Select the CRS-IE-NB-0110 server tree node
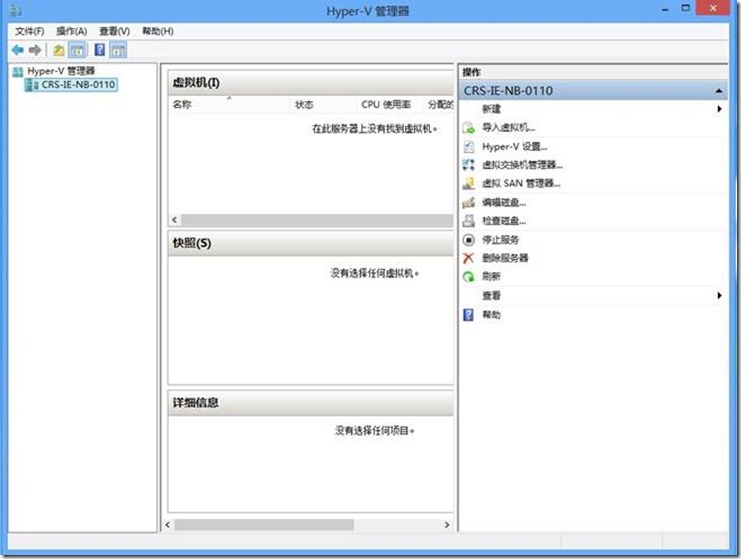Image resolution: width=741 pixels, height=559 pixels. [78, 85]
